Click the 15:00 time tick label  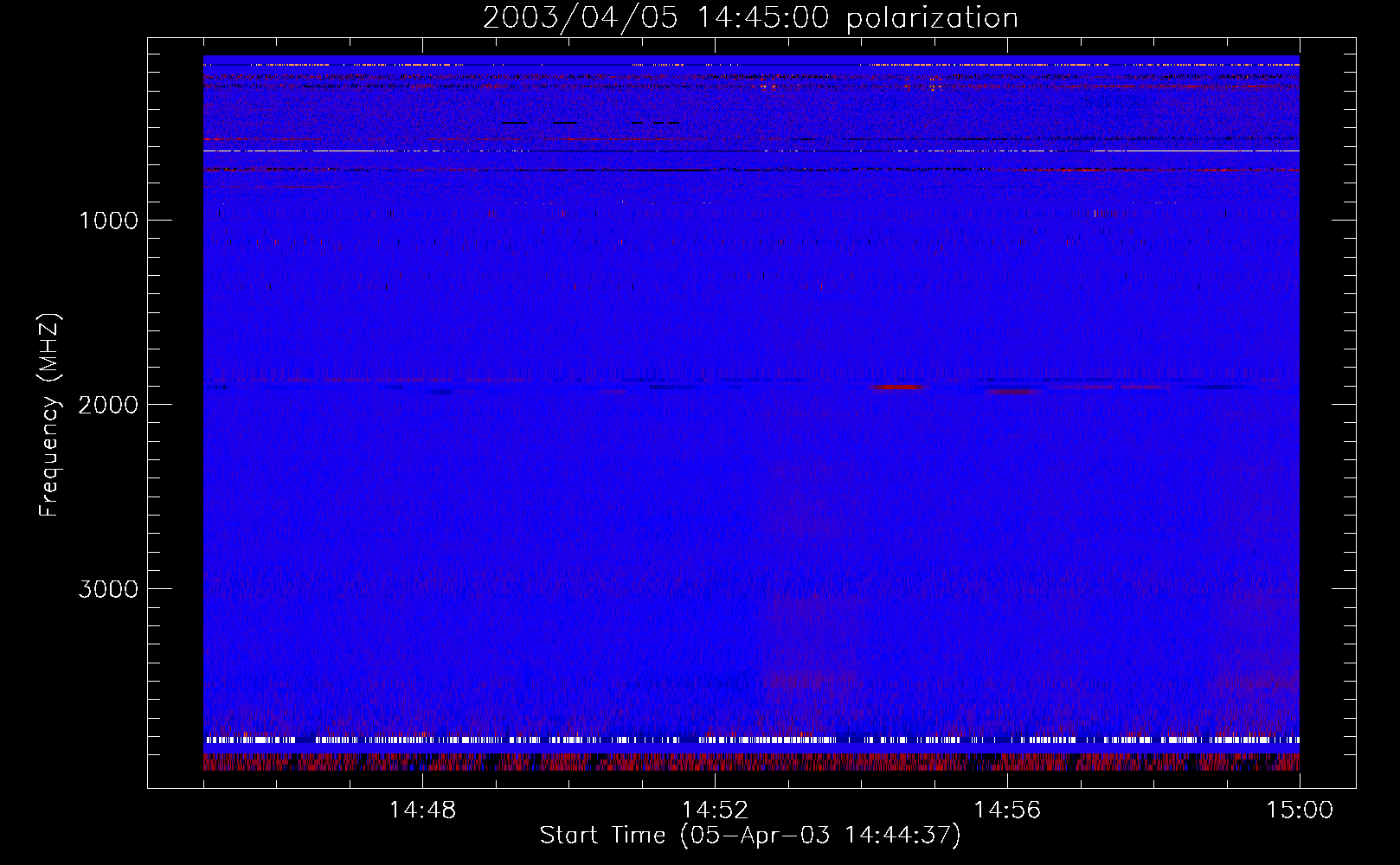tap(1300, 811)
